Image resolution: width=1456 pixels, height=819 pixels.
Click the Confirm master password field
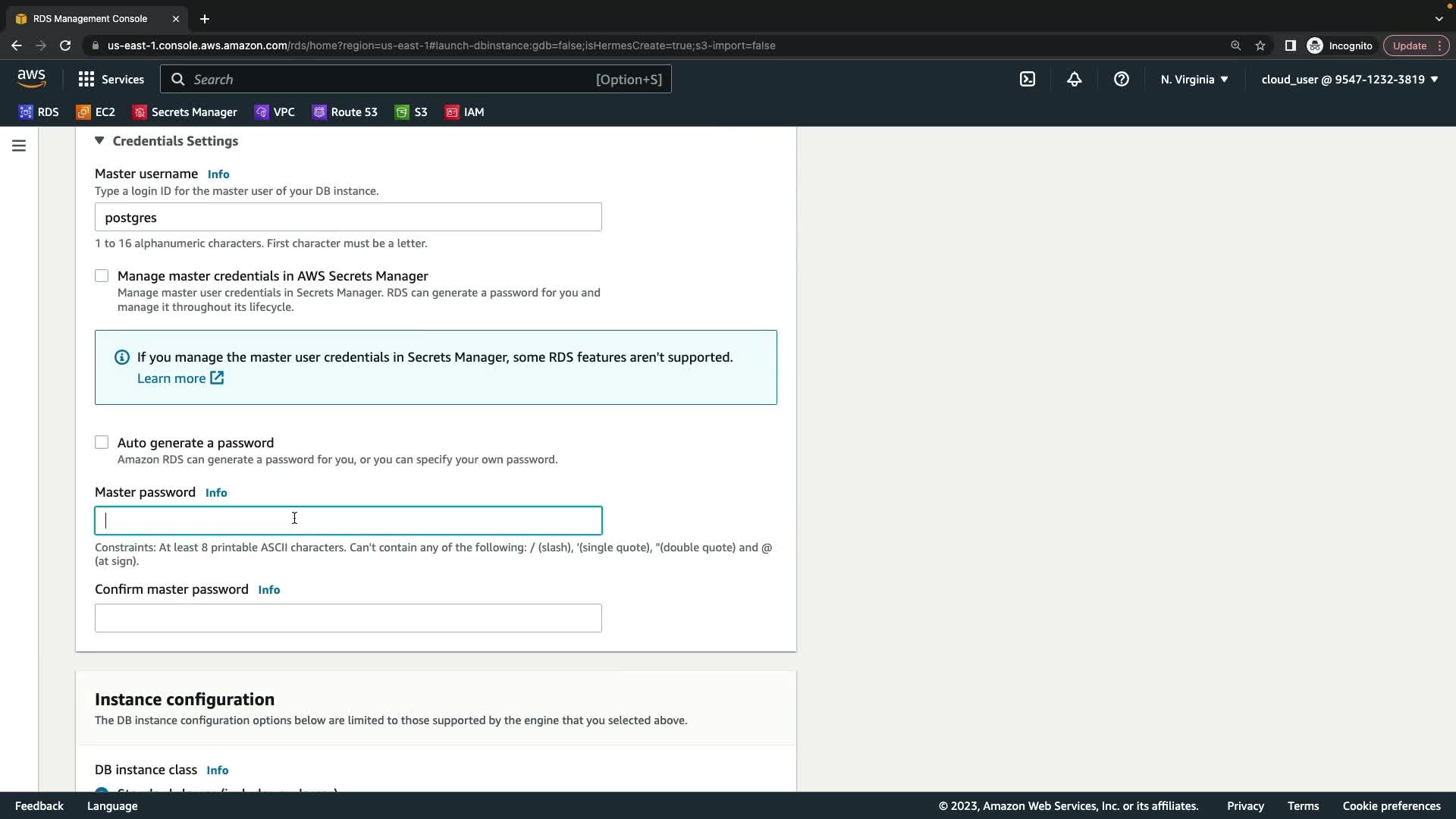pyautogui.click(x=348, y=618)
